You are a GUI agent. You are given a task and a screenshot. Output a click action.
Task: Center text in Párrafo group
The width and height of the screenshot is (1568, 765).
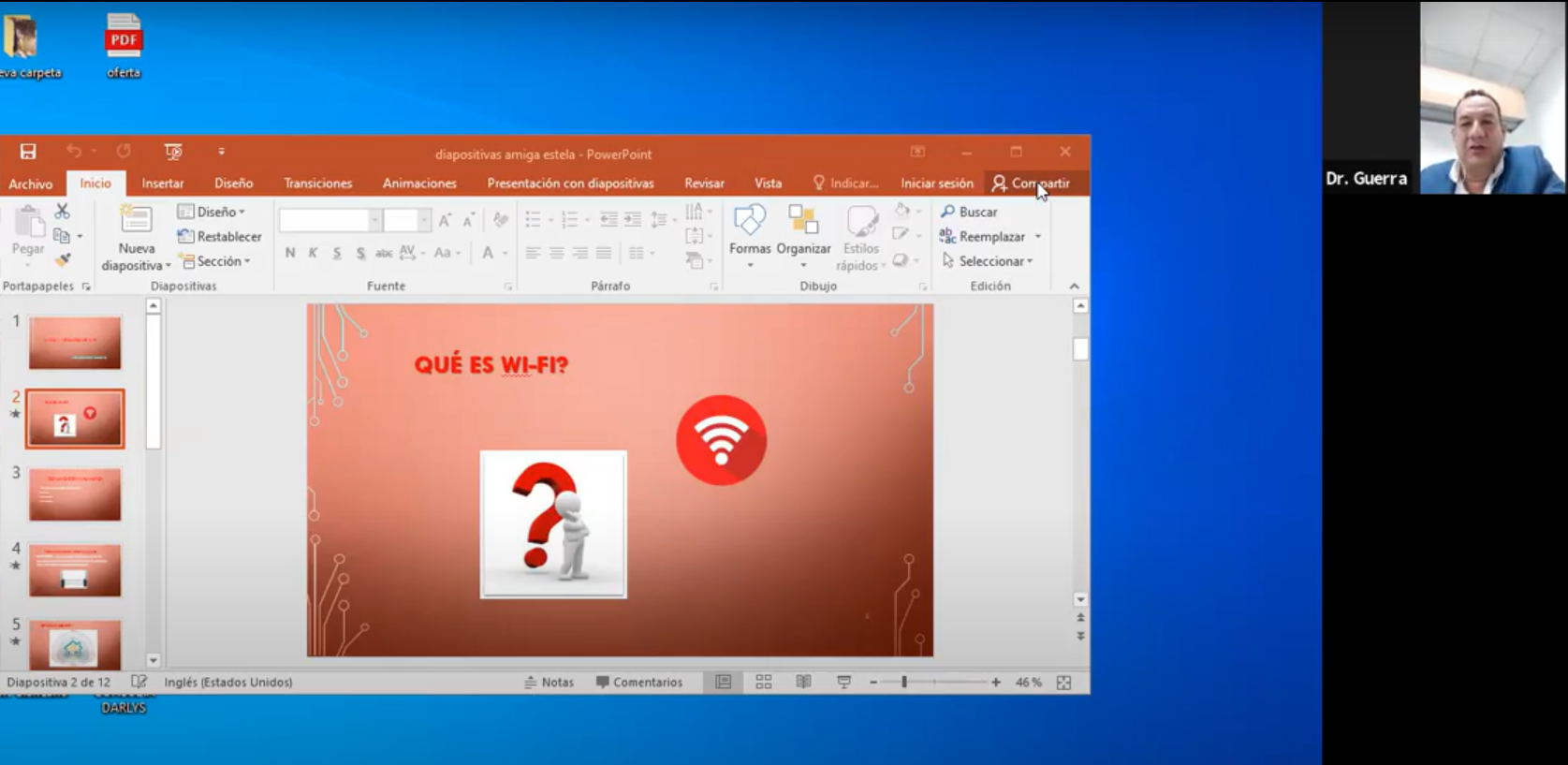coord(557,253)
